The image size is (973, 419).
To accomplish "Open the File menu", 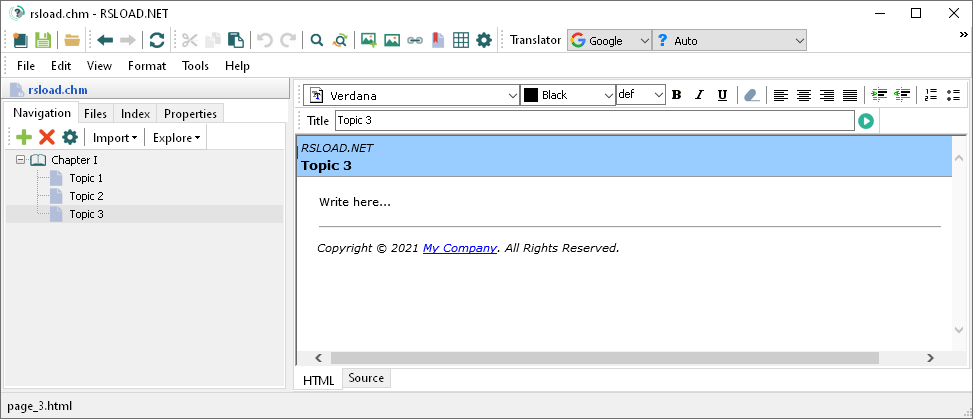I will coord(25,66).
